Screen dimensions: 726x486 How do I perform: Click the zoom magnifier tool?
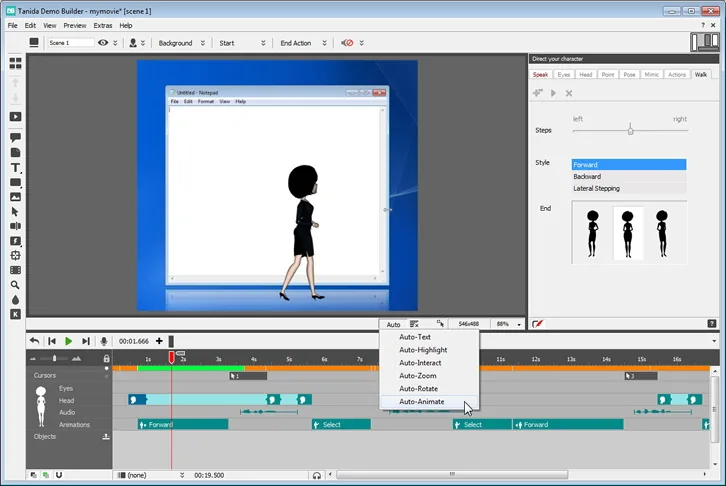(x=15, y=285)
